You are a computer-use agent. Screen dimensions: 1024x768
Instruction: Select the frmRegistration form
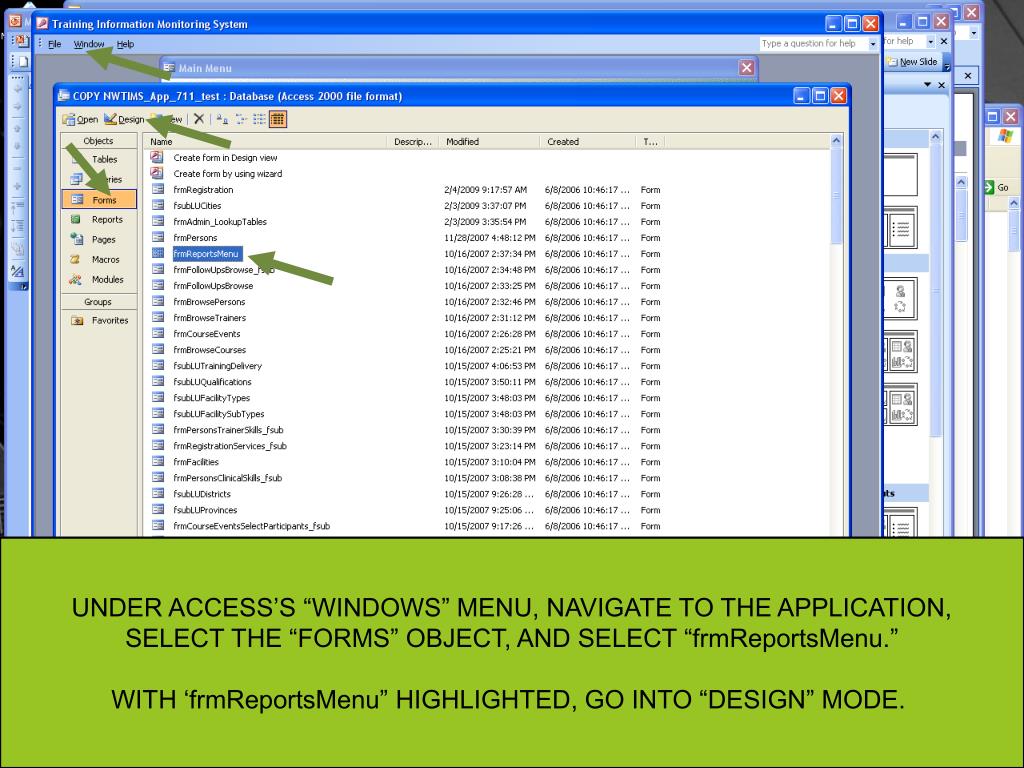(x=203, y=189)
